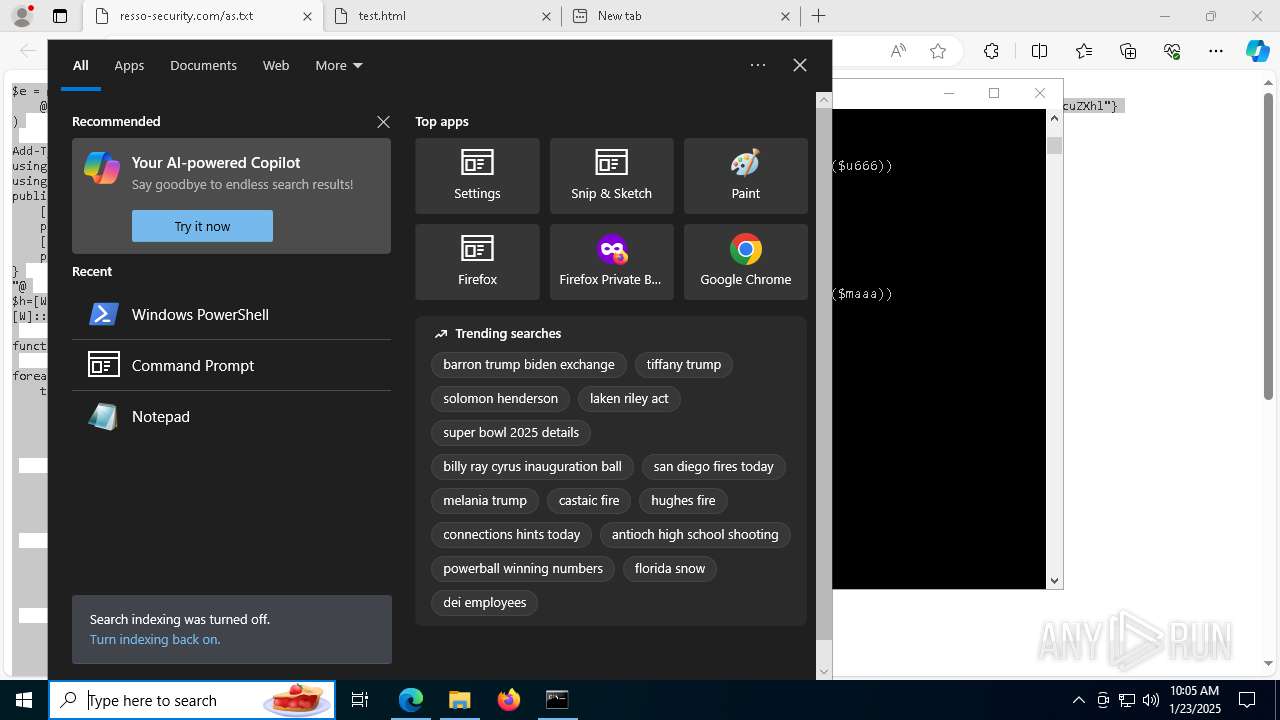Switch to the Documents filter tab
The width and height of the screenshot is (1280, 720).
[x=203, y=65]
